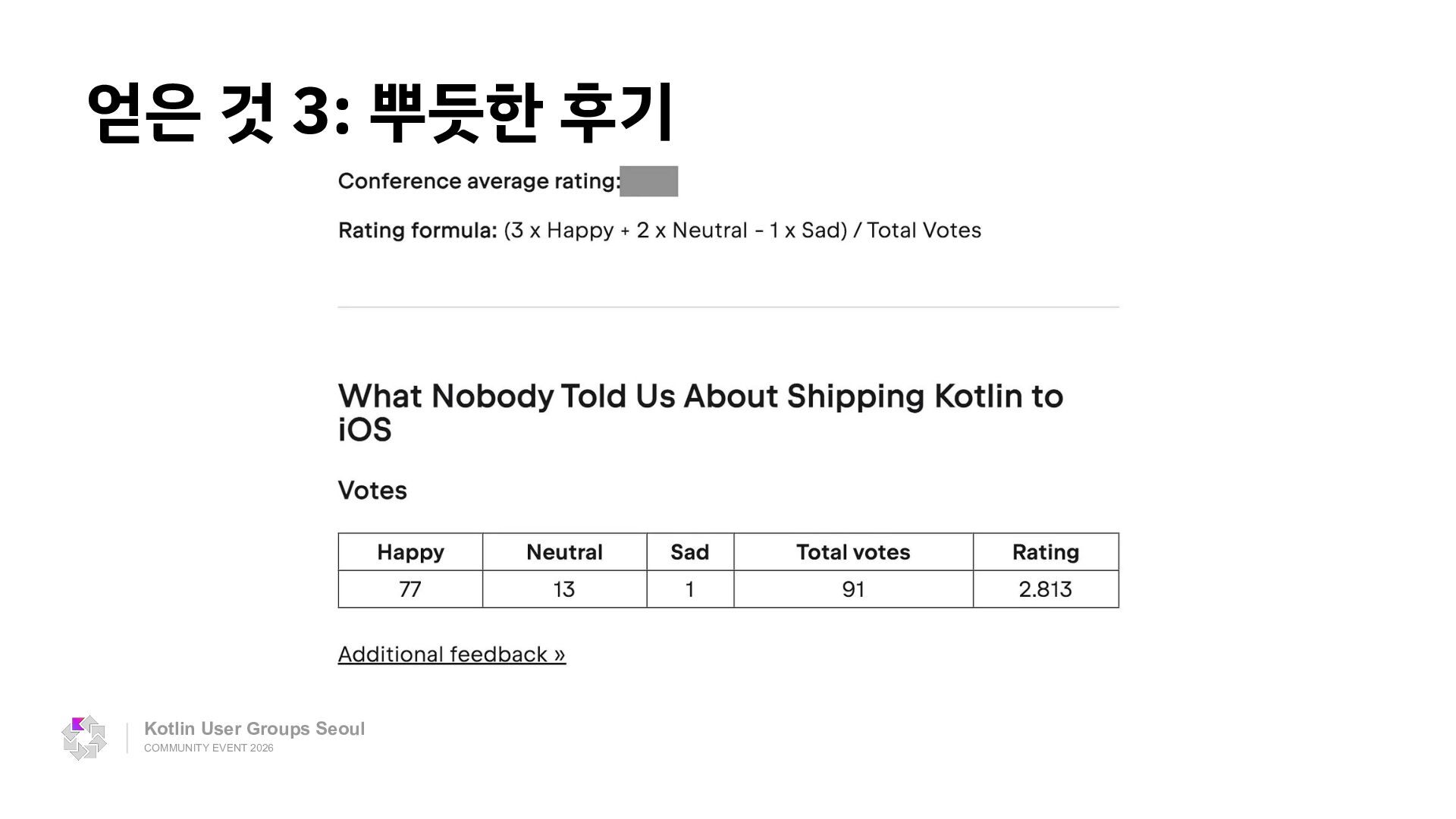Click the Sad votes cell showing 1
The width and height of the screenshot is (1456, 819).
(x=690, y=589)
